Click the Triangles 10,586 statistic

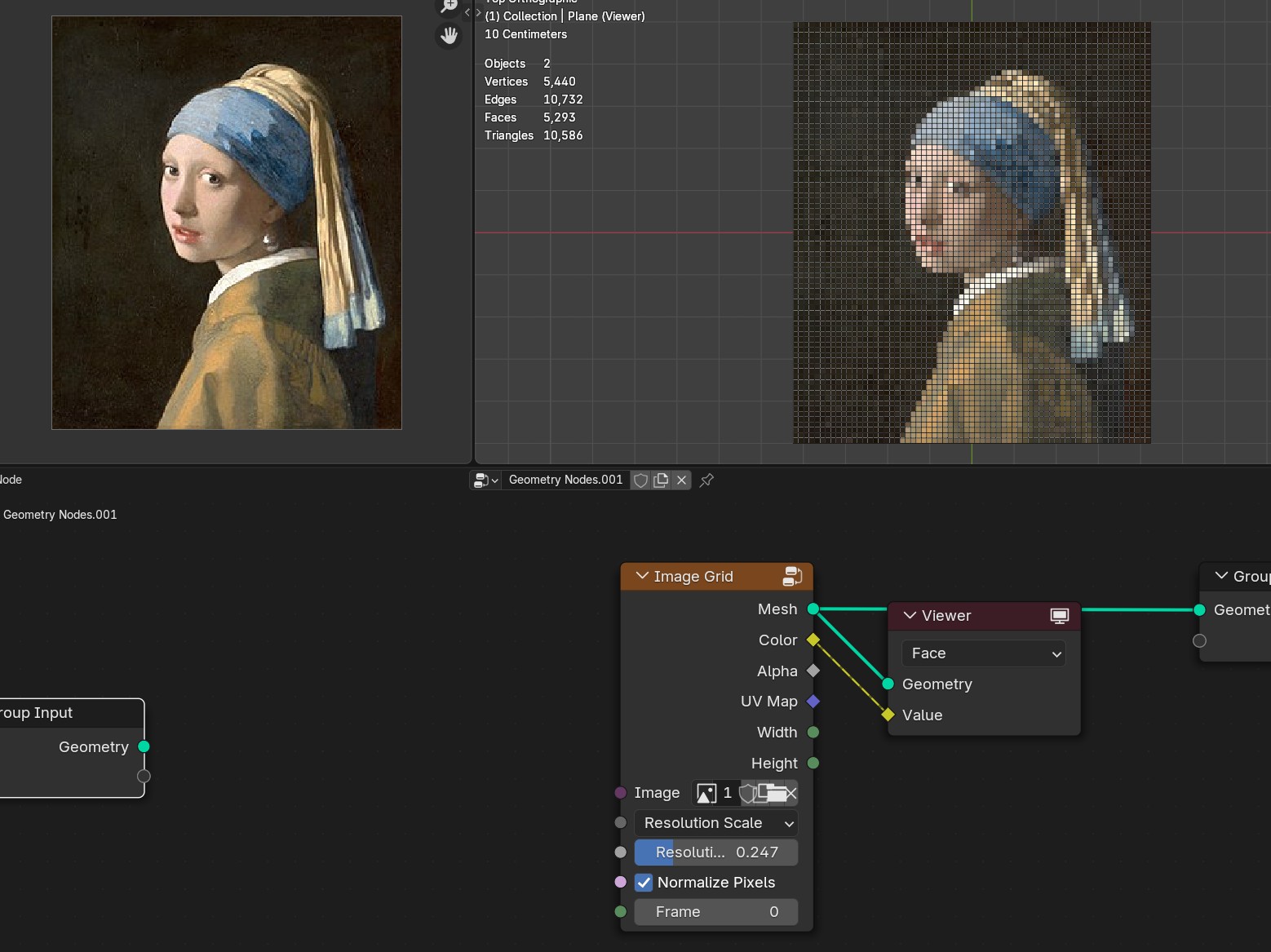[534, 135]
